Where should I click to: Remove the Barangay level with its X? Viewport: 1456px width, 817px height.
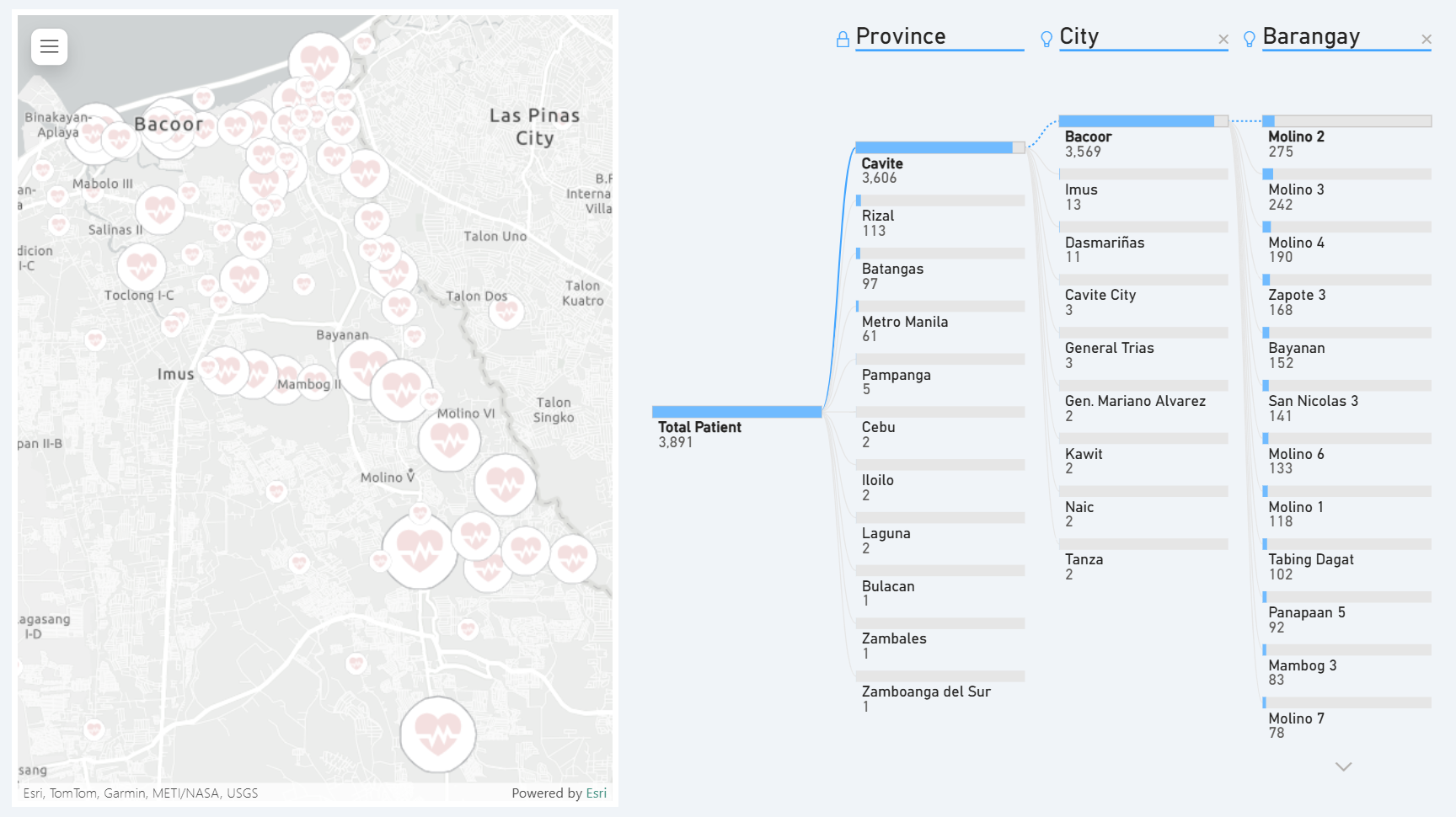1426,40
